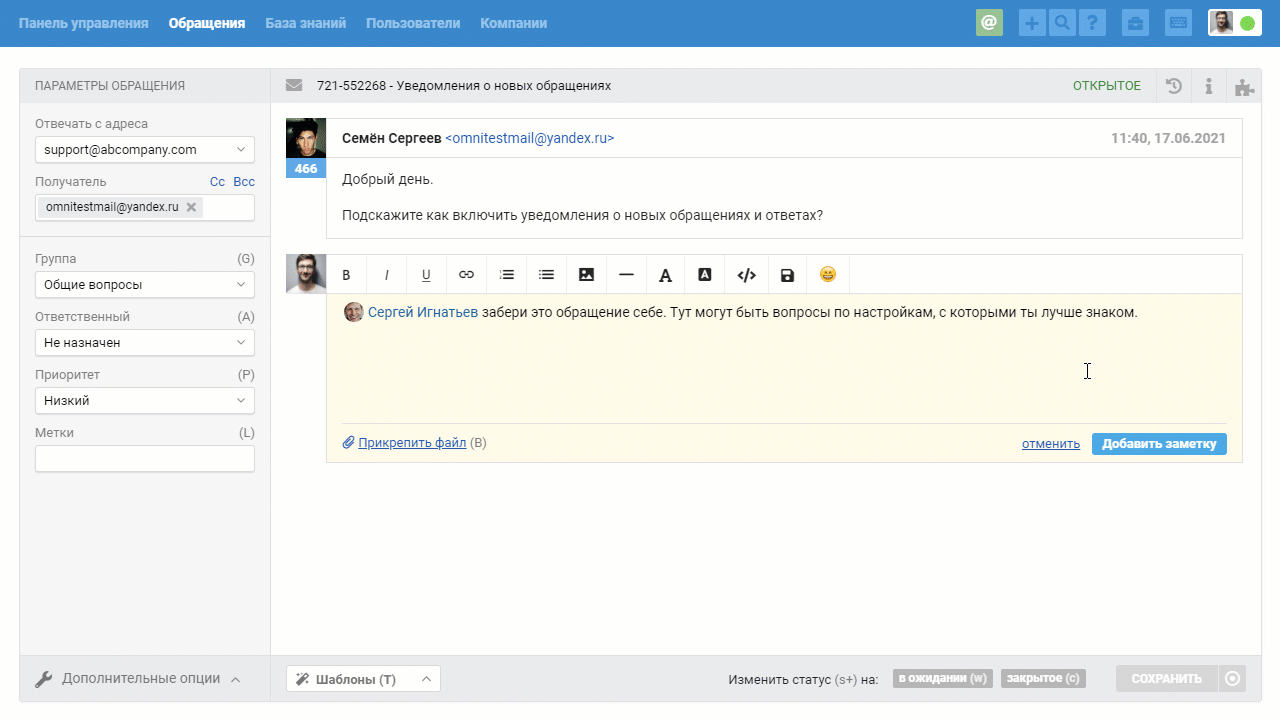Click the 'ОТКРЫТОЕ' status label

point(1107,86)
